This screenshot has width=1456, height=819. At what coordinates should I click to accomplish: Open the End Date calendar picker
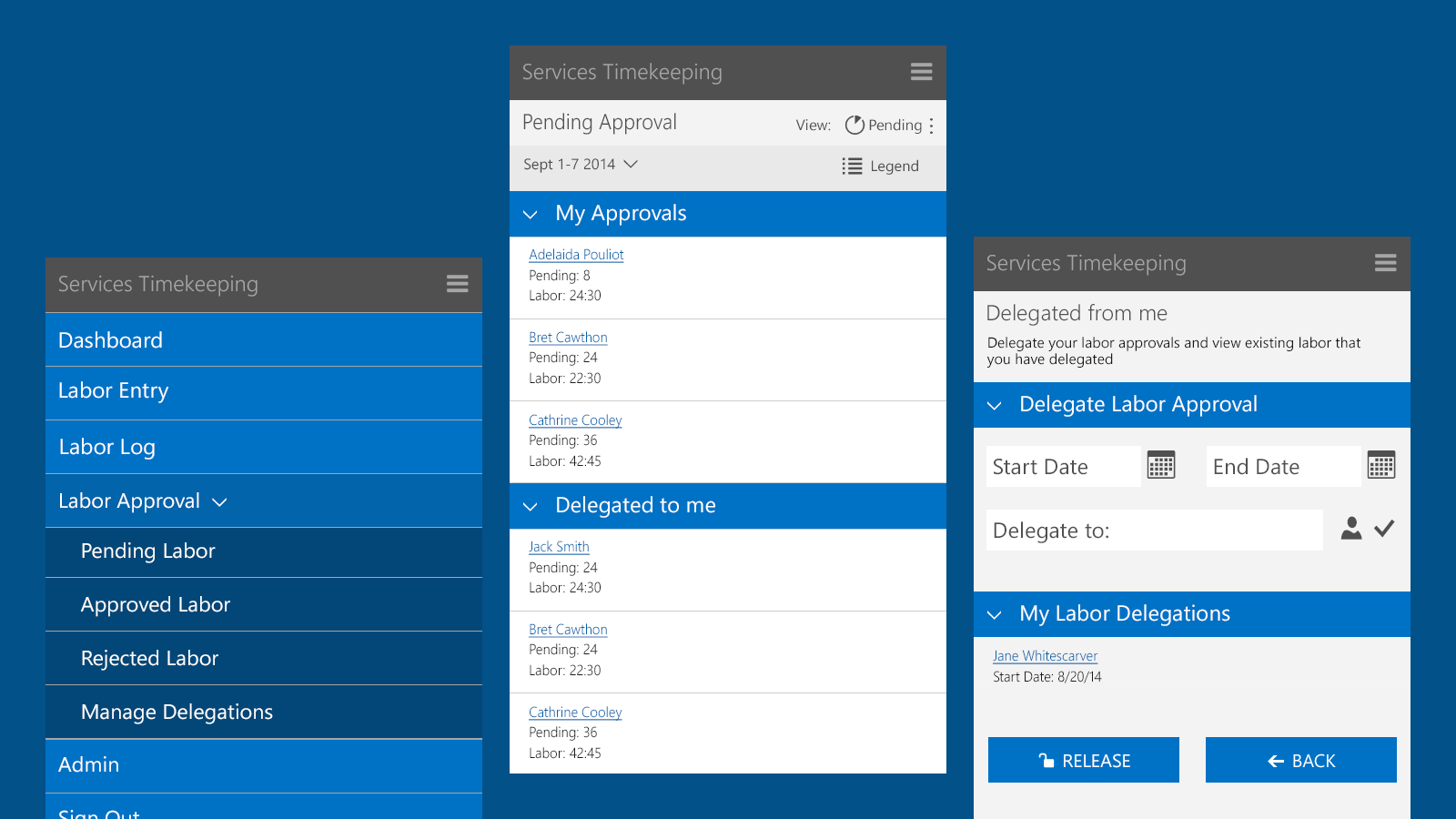[1380, 465]
